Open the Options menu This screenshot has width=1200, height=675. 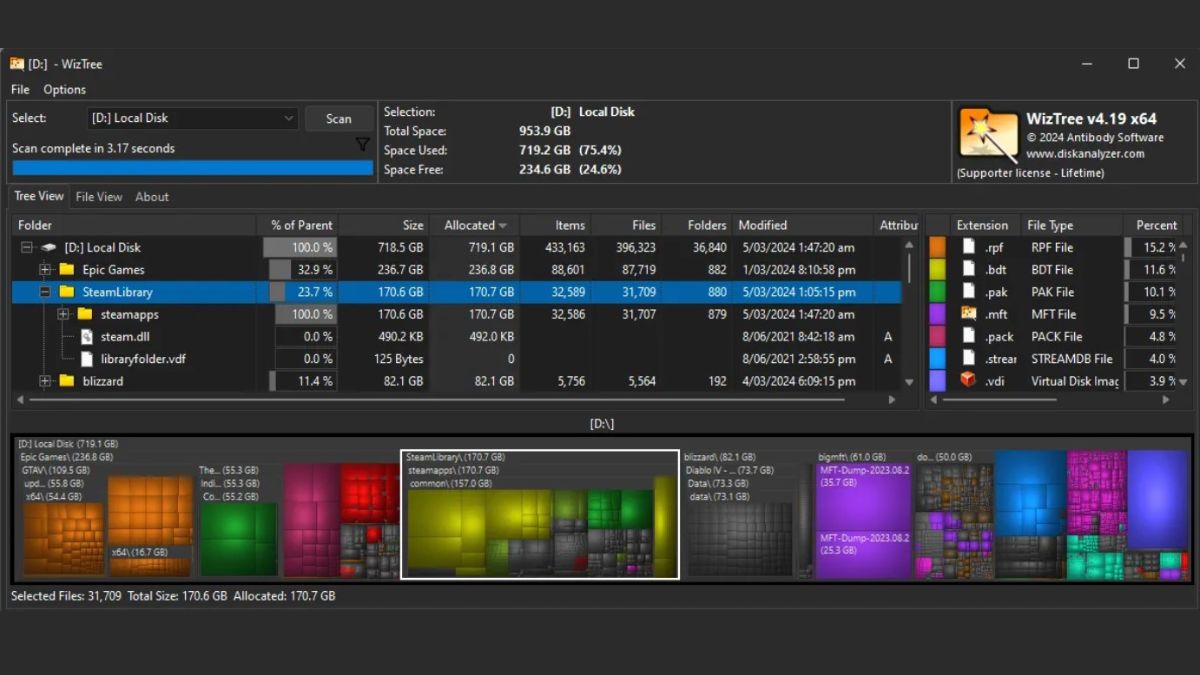(x=65, y=89)
